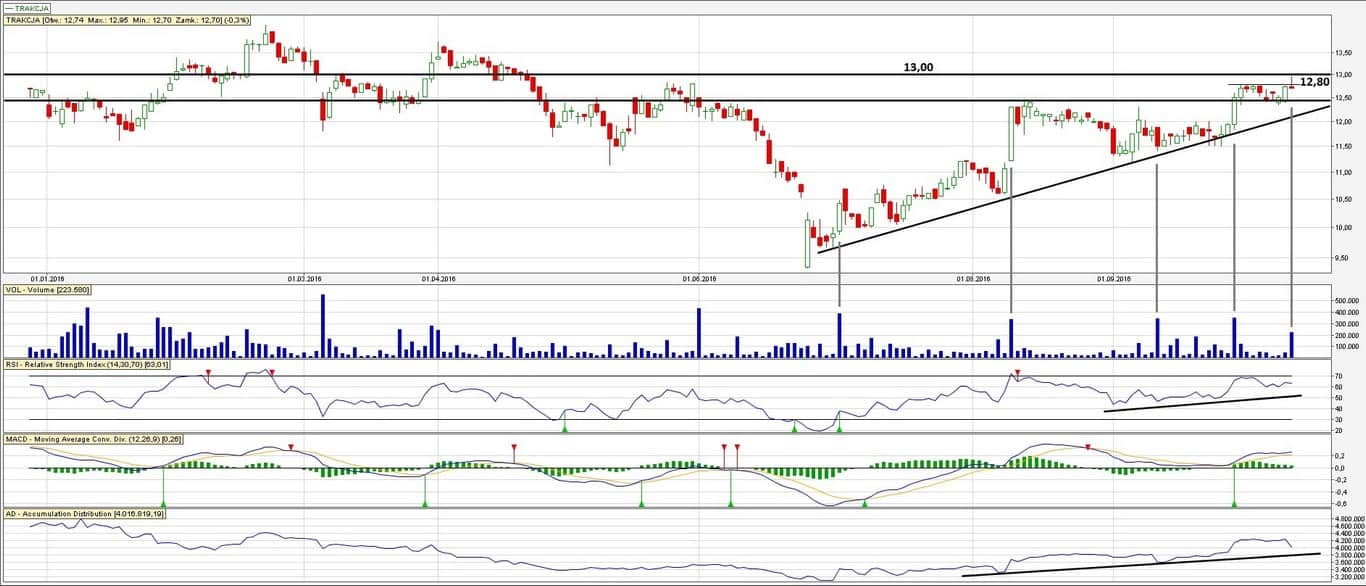
Task: Click the 01.01.2016 date axis label
Action: (47, 278)
